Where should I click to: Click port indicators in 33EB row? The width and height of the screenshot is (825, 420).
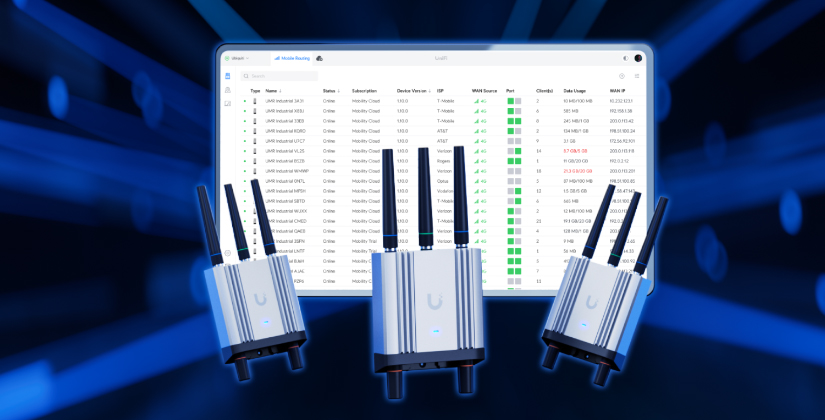point(514,121)
